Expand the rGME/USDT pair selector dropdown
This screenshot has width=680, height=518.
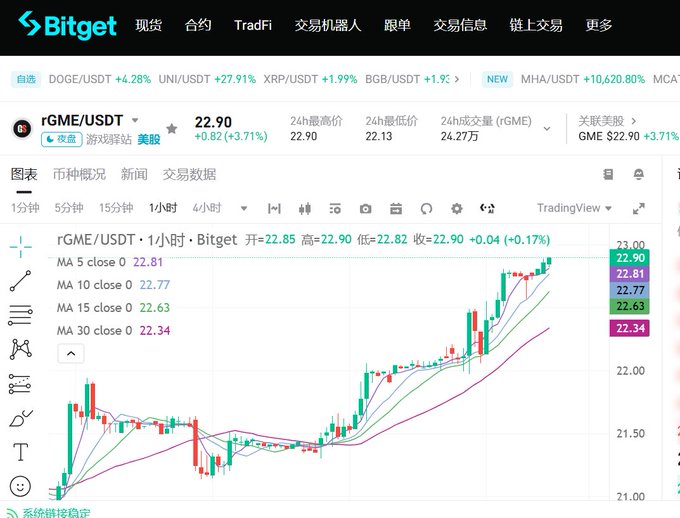pos(135,120)
